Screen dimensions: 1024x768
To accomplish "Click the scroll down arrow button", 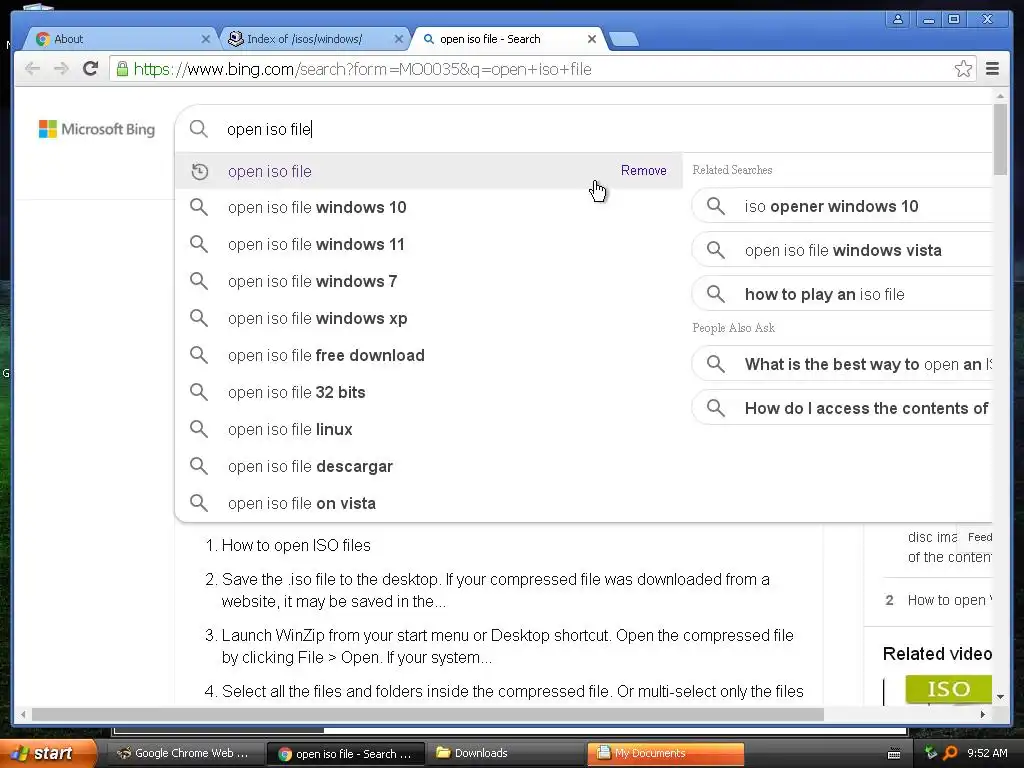I will (x=1000, y=697).
